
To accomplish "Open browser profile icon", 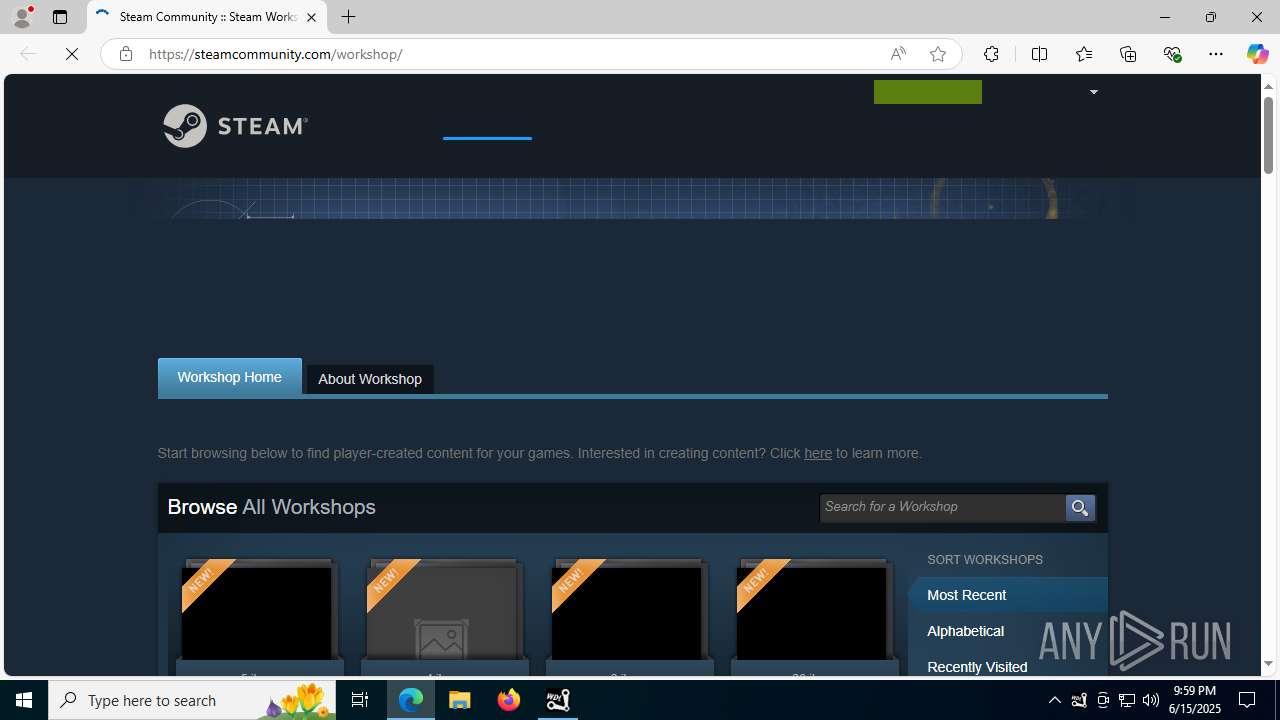I will coord(22,17).
